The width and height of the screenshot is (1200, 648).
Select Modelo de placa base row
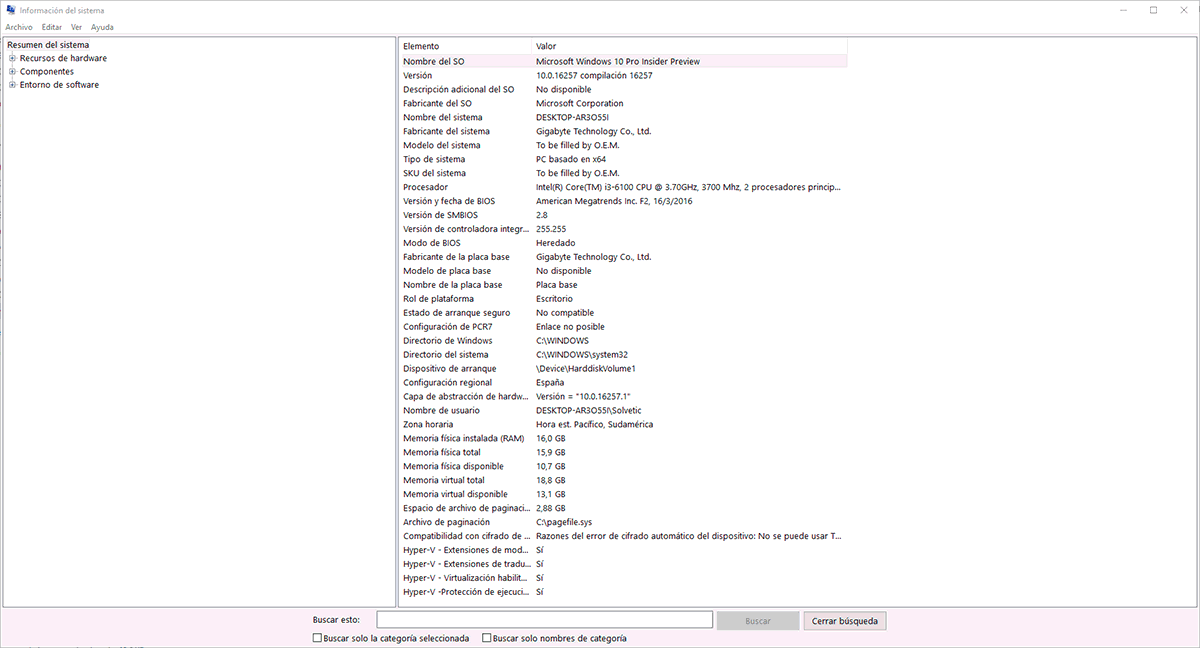tap(623, 271)
